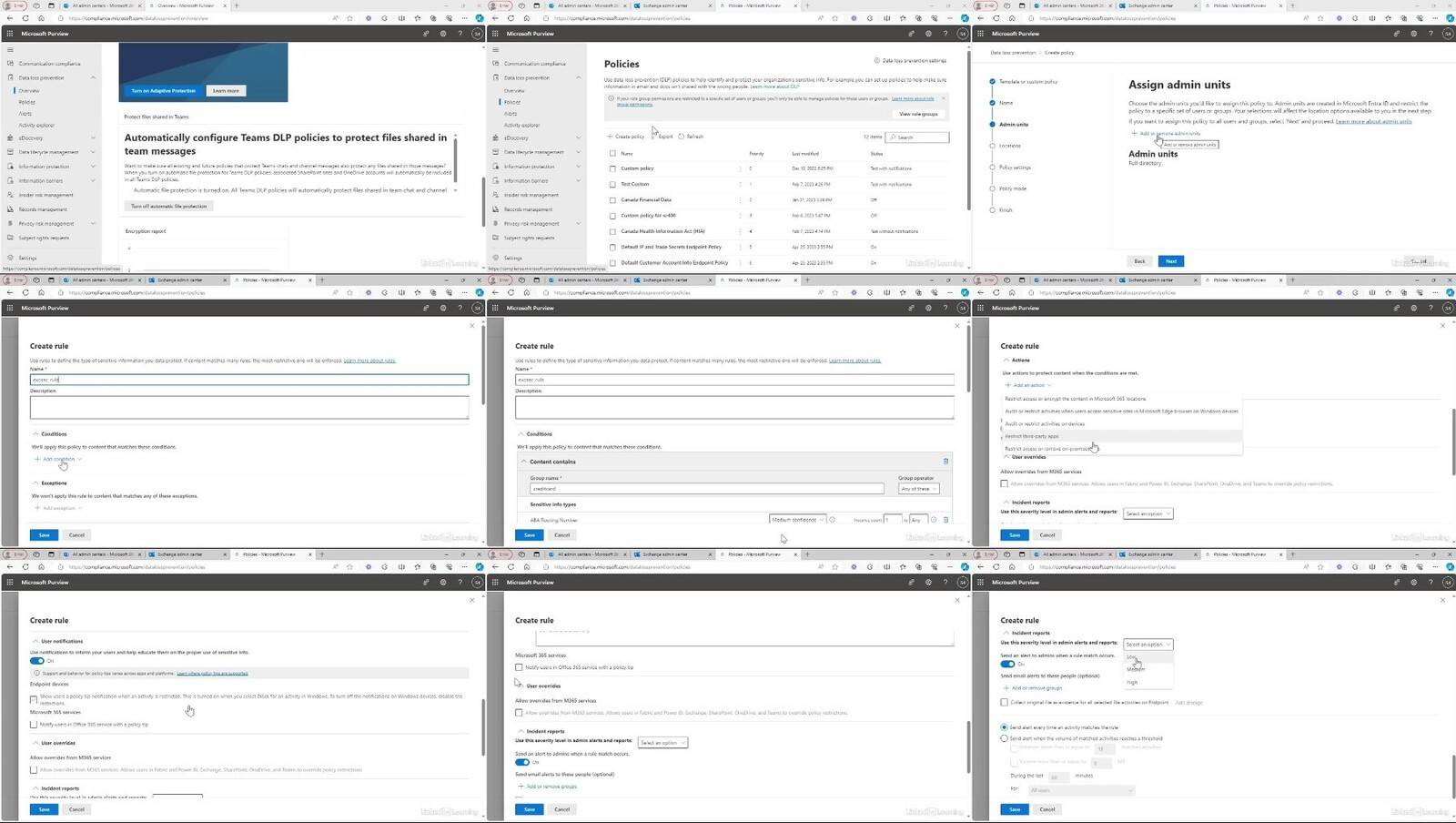
Task: Click Create policy in Policies list
Action: [x=626, y=137]
